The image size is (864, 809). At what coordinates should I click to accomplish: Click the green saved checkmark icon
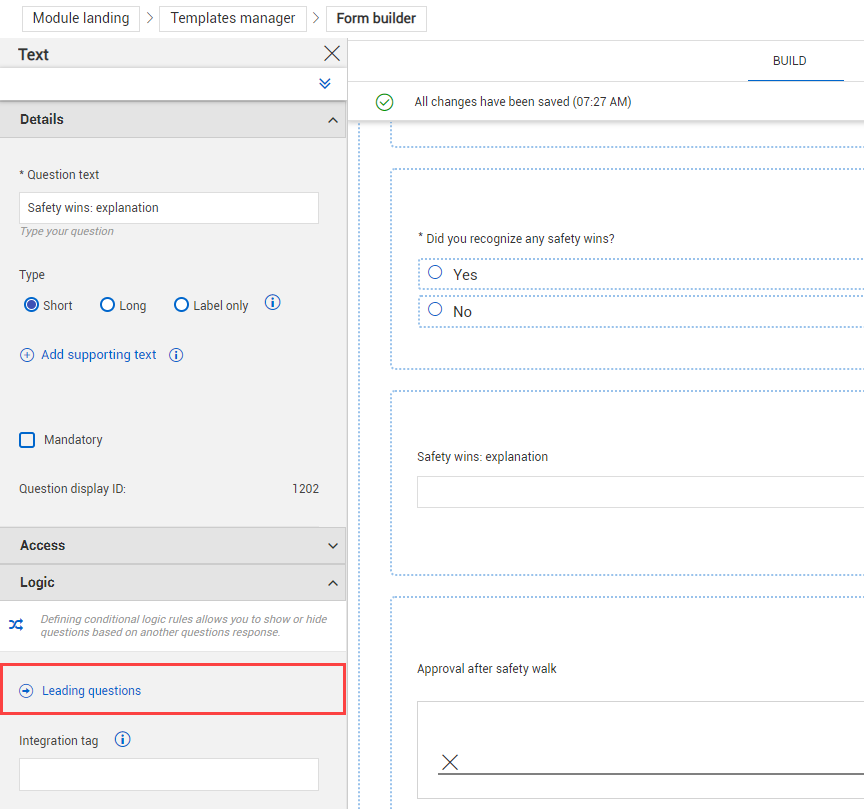point(384,102)
